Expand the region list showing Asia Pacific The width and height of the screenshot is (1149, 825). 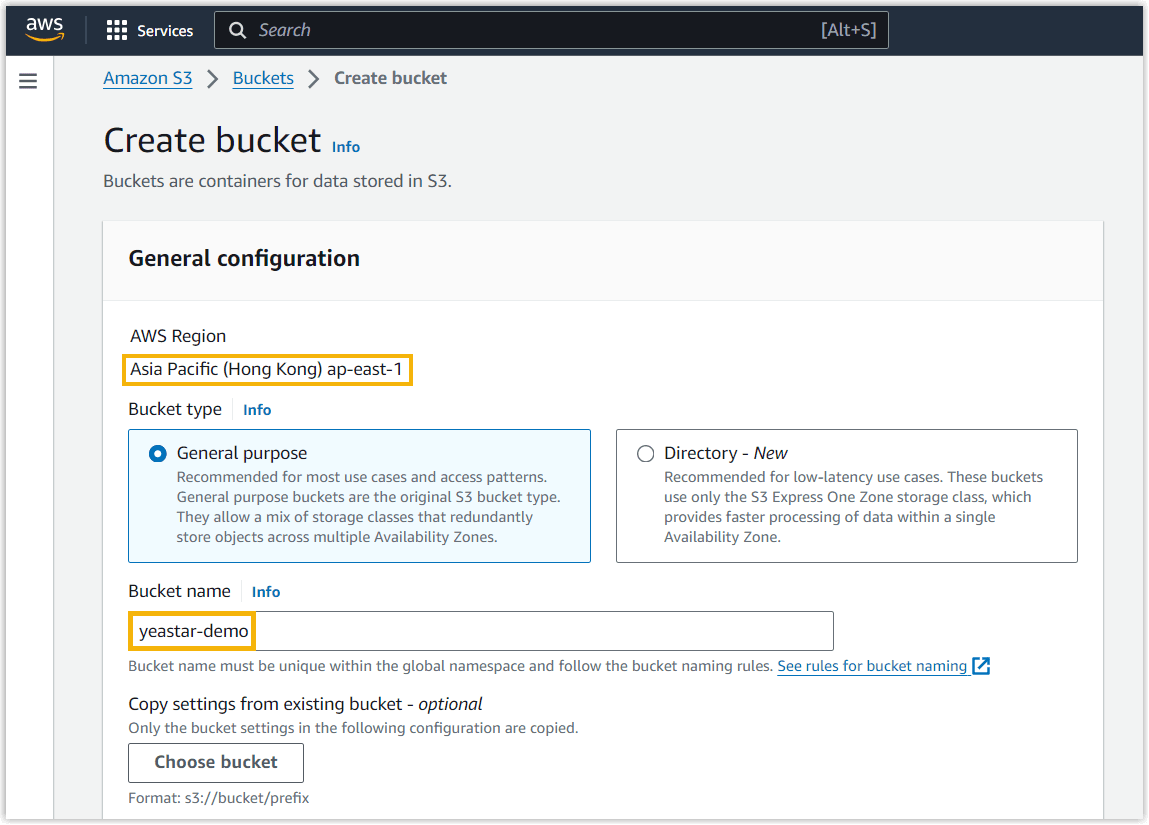267,369
